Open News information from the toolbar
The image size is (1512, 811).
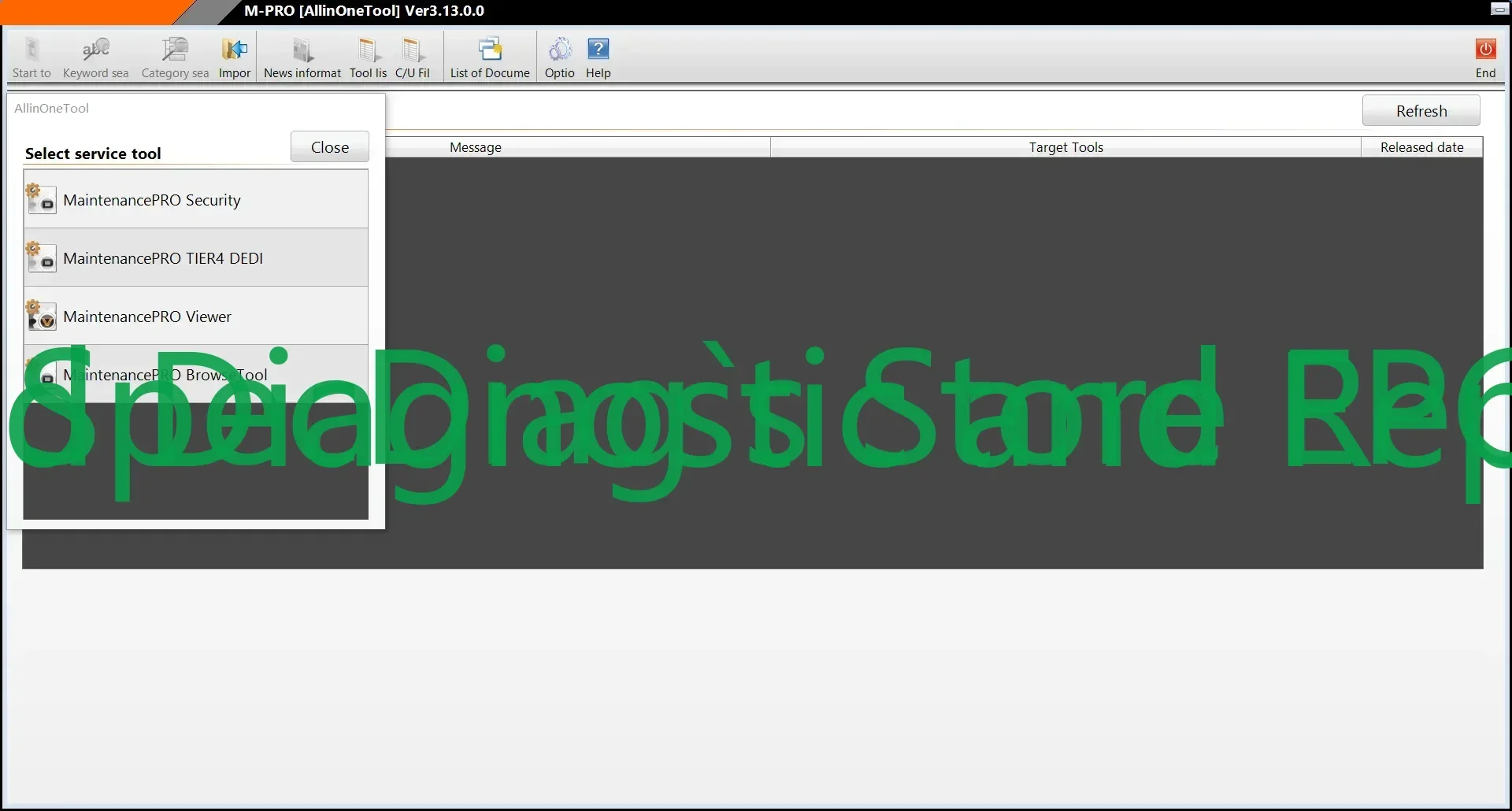coord(302,57)
